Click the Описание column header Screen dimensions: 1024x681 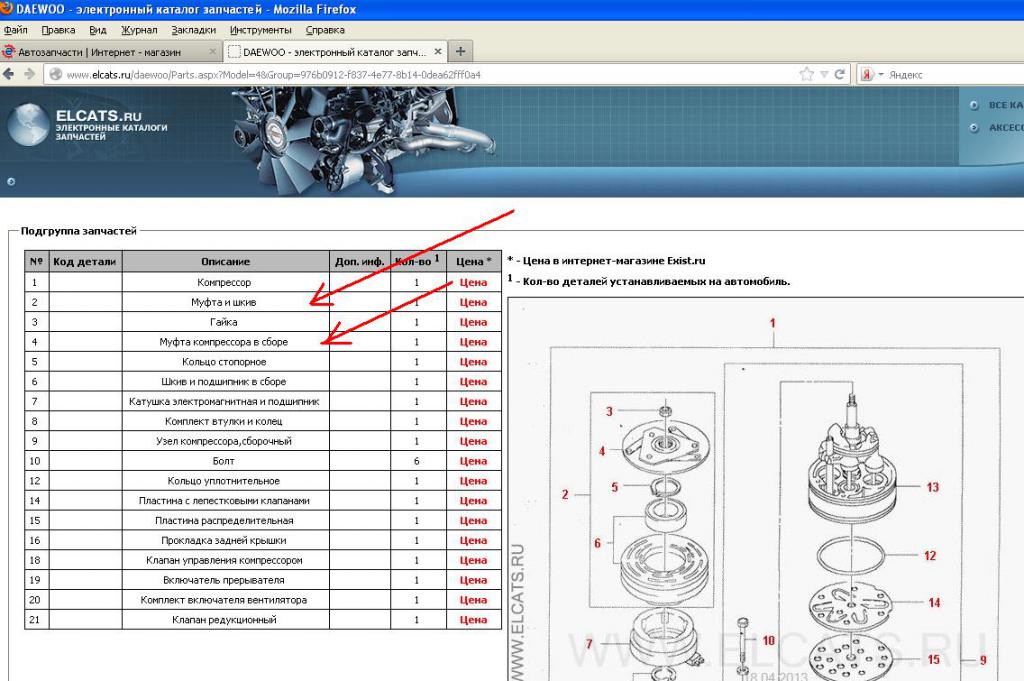pyautogui.click(x=225, y=261)
